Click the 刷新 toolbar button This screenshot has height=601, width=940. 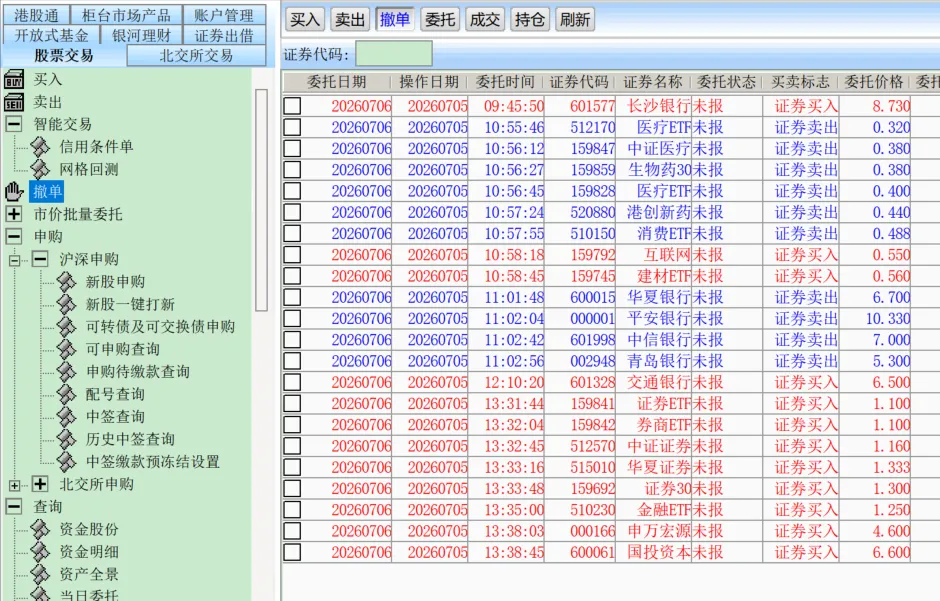[574, 20]
